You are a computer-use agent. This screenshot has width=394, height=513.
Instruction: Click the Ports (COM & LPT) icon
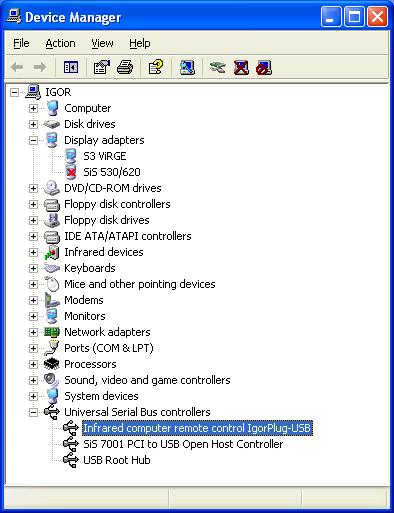(x=52, y=348)
